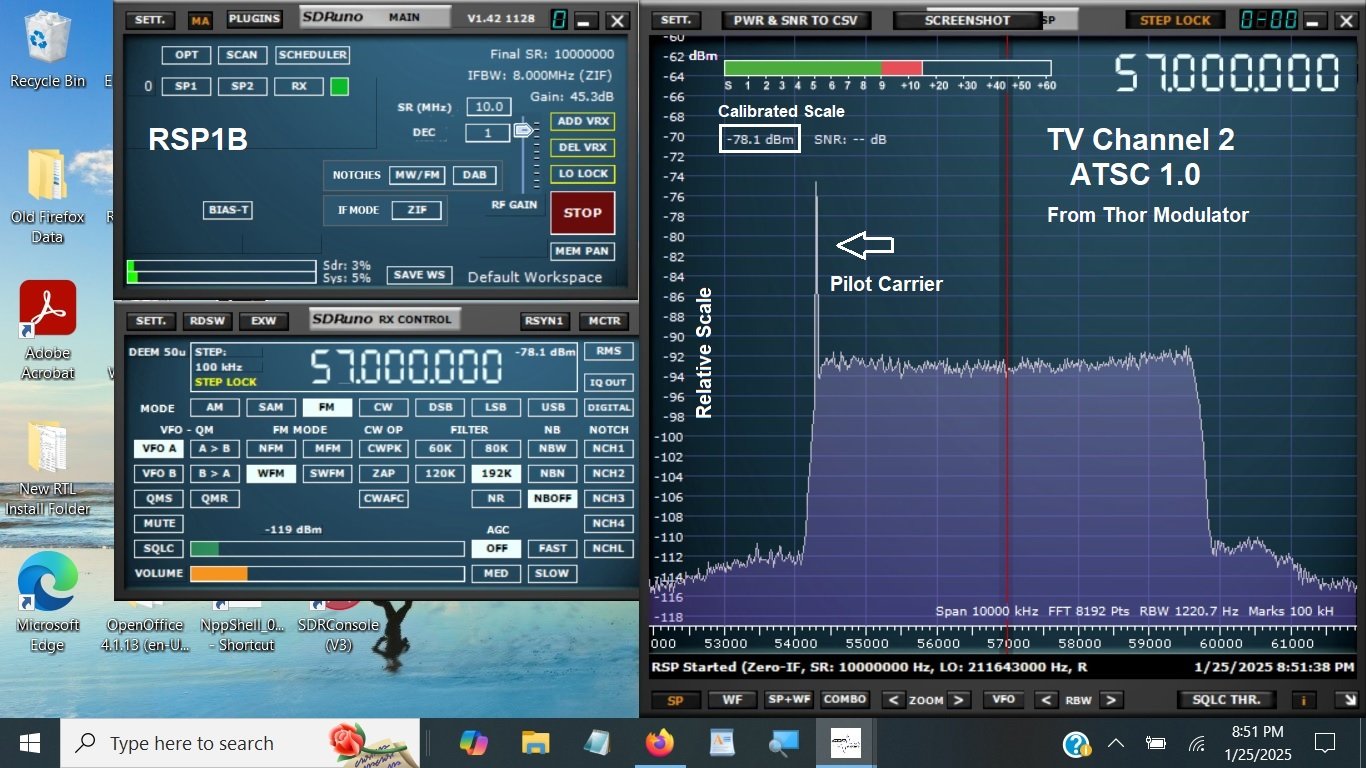Open Windows Start menu
Image resolution: width=1366 pixels, height=768 pixels.
coord(30,743)
